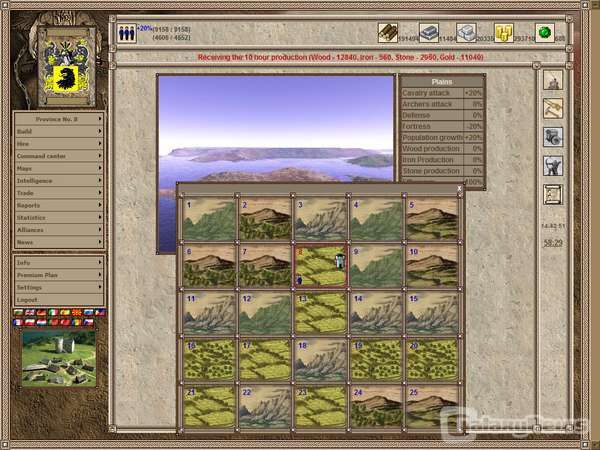Select province tile 12
The image size is (600, 450).
pyautogui.click(x=265, y=313)
